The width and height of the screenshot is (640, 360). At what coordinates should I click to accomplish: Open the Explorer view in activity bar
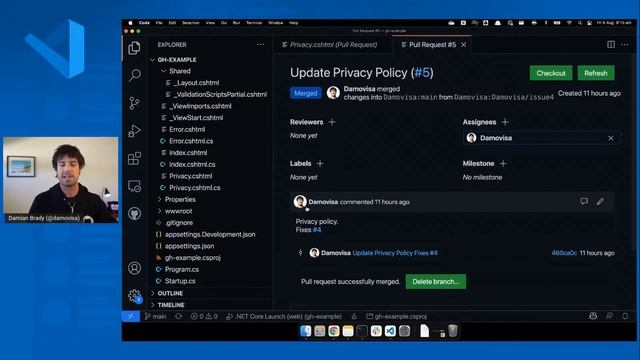tap(134, 48)
